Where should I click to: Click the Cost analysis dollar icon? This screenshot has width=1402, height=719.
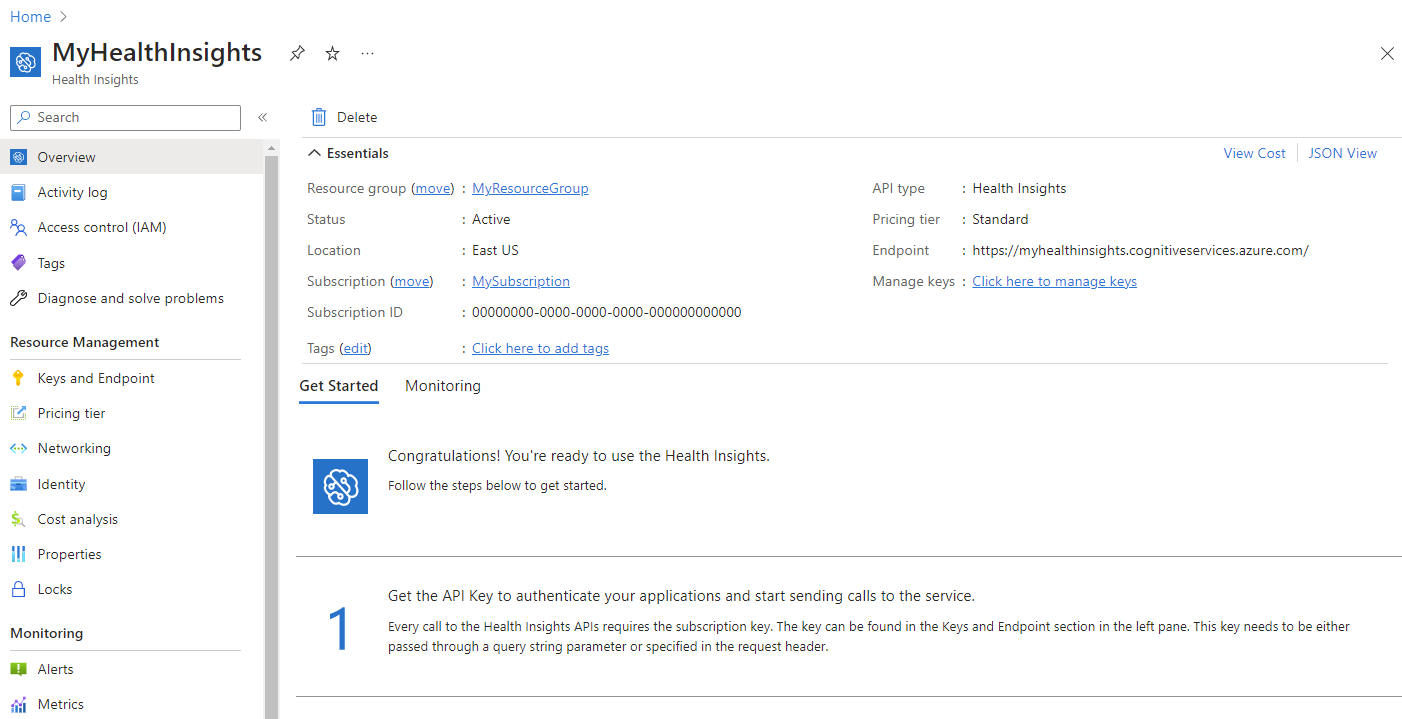click(18, 519)
